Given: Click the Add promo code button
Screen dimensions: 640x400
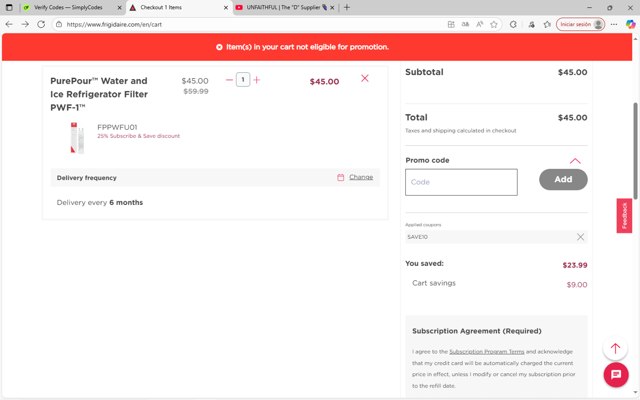Looking at the screenshot, I should coord(563,180).
